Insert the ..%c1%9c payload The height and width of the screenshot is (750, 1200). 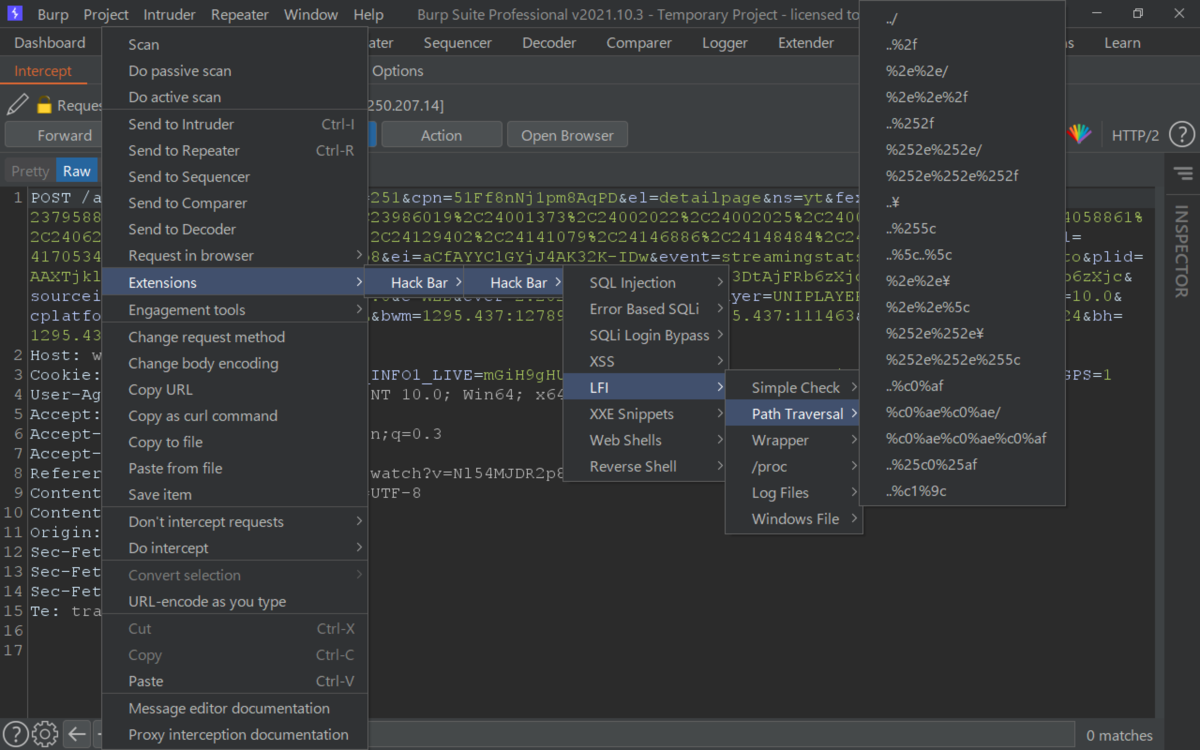click(x=962, y=491)
